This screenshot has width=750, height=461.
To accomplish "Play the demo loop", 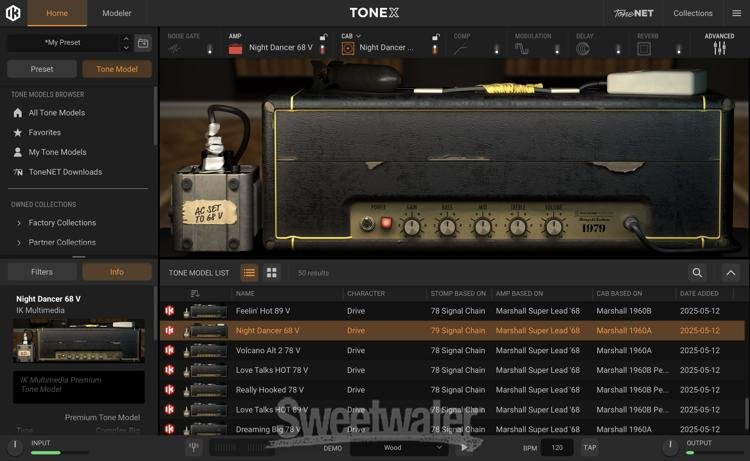I will 463,448.
